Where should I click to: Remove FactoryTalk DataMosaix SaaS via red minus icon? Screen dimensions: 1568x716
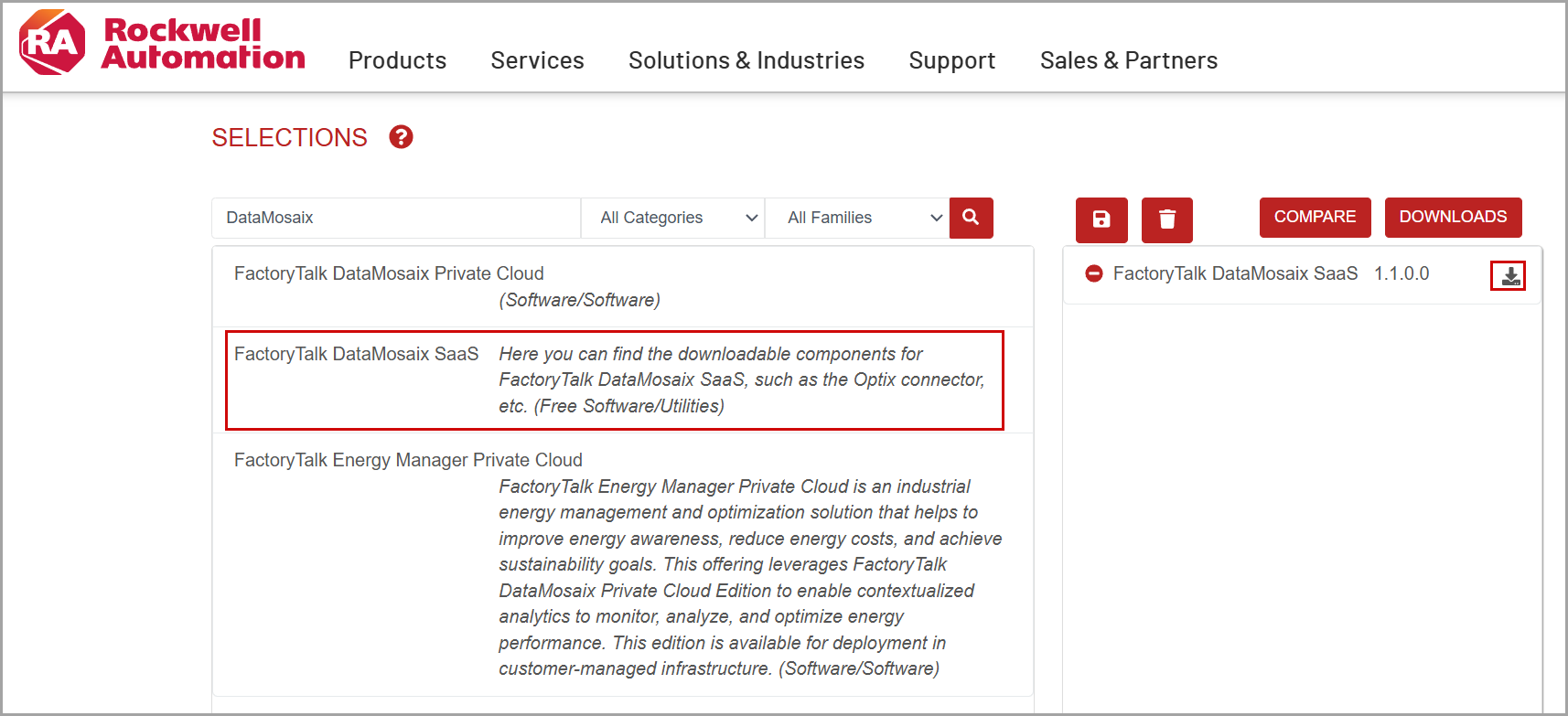coord(1093,273)
